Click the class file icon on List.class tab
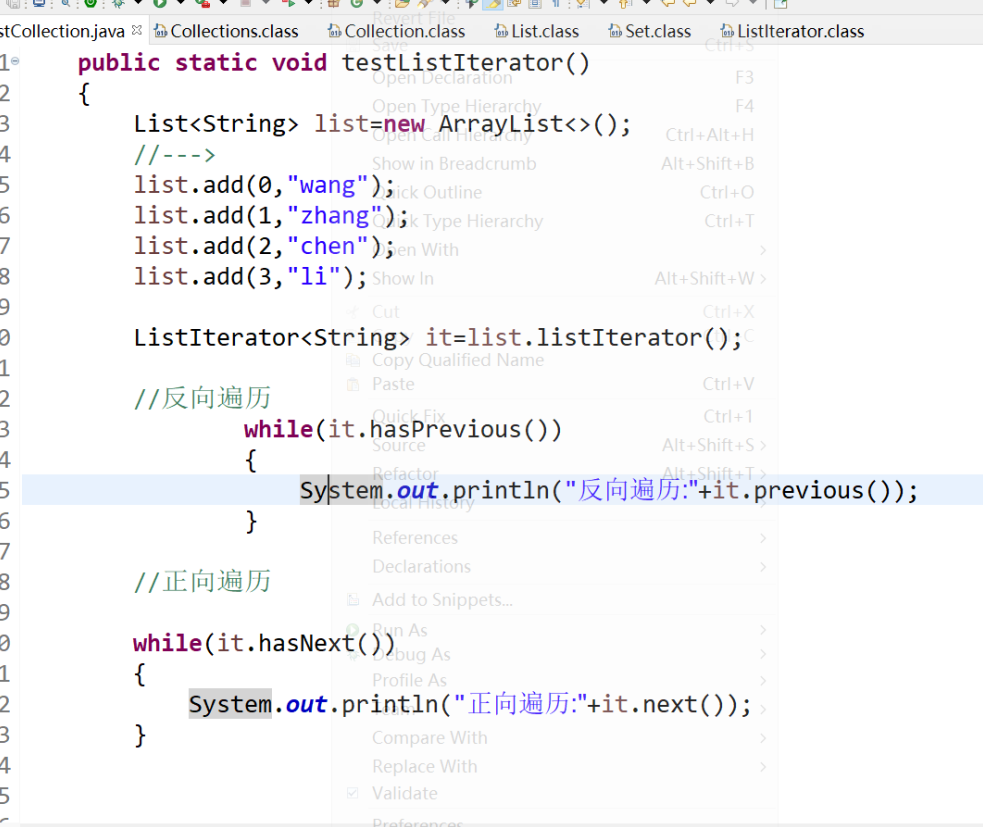Viewport: 983px width, 827px height. coord(502,31)
